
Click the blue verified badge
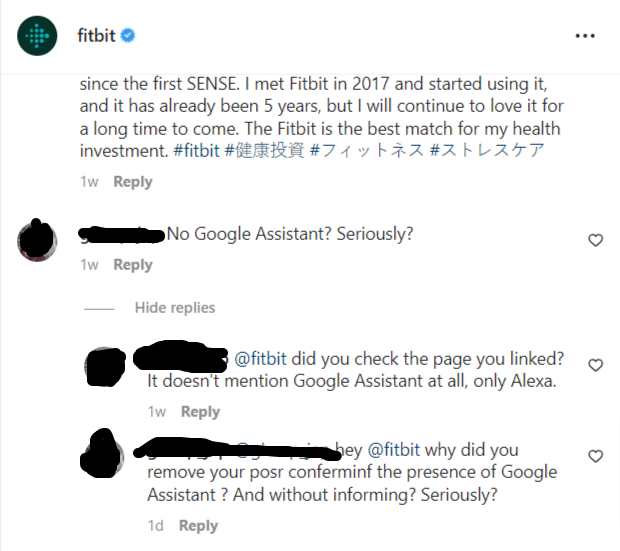(128, 36)
